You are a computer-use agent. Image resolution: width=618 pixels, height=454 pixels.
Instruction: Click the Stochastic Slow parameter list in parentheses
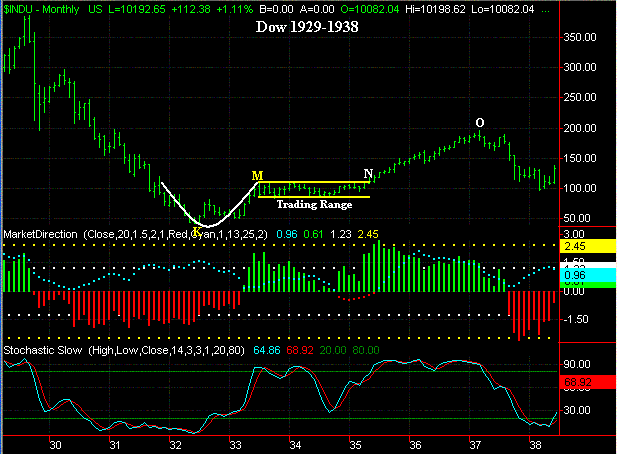click(x=166, y=350)
